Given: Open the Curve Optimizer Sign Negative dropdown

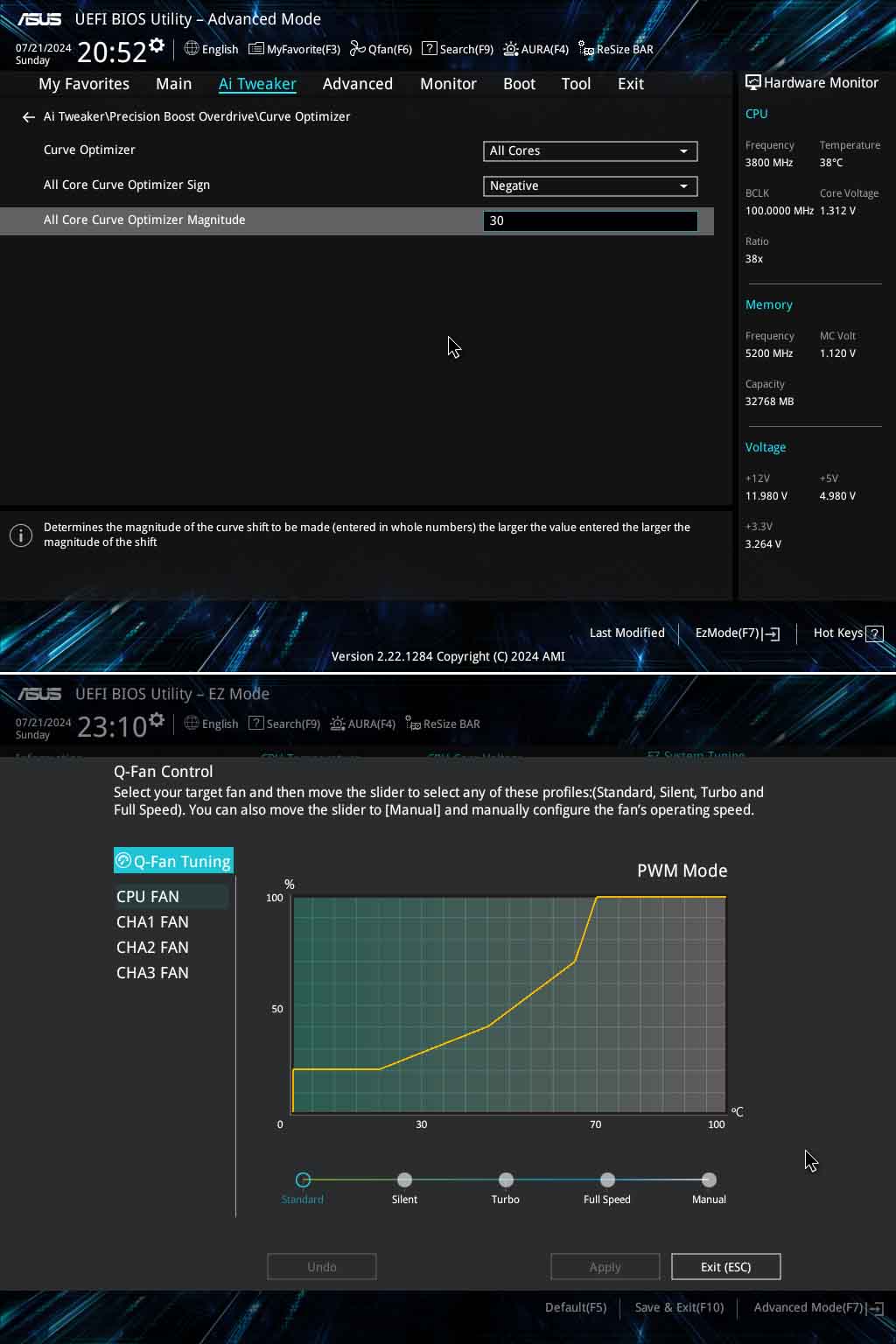Looking at the screenshot, I should 590,186.
